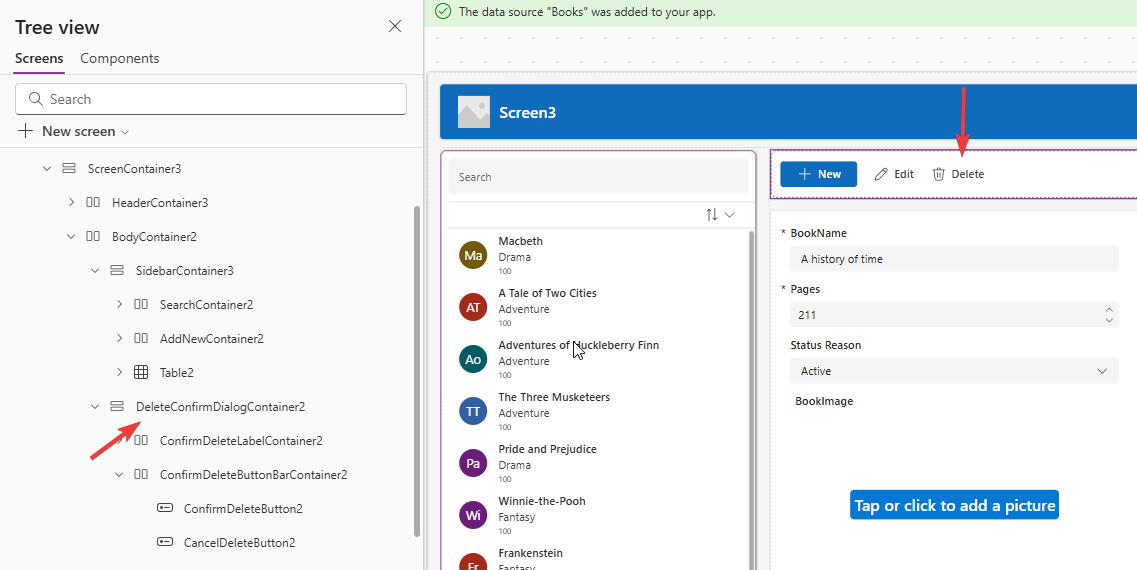Increase the Pages value with stepper
This screenshot has width=1137, height=570.
[x=1108, y=310]
